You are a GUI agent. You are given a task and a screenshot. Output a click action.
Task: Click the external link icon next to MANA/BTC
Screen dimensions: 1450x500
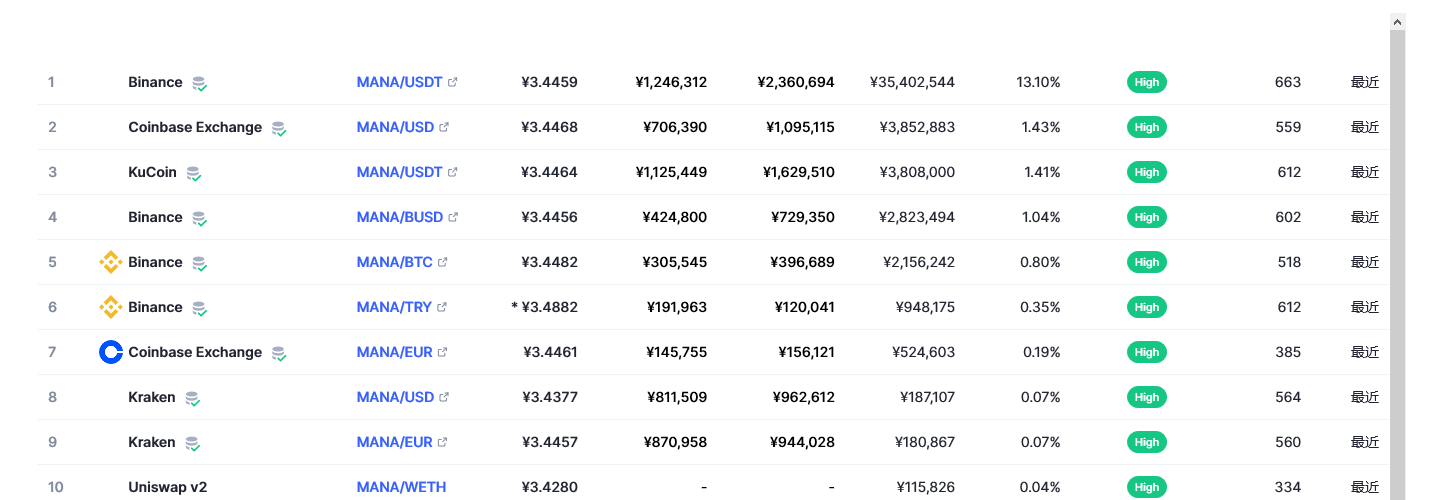443,262
